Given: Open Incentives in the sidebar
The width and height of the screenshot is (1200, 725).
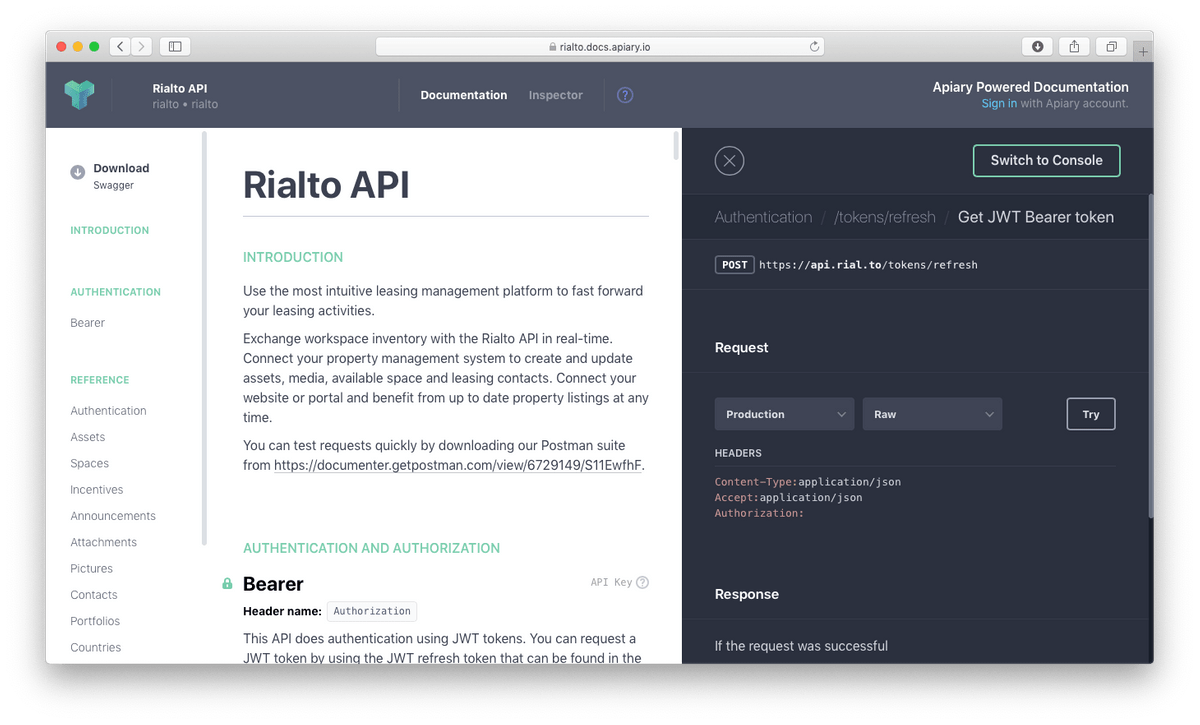Looking at the screenshot, I should pyautogui.click(x=97, y=490).
